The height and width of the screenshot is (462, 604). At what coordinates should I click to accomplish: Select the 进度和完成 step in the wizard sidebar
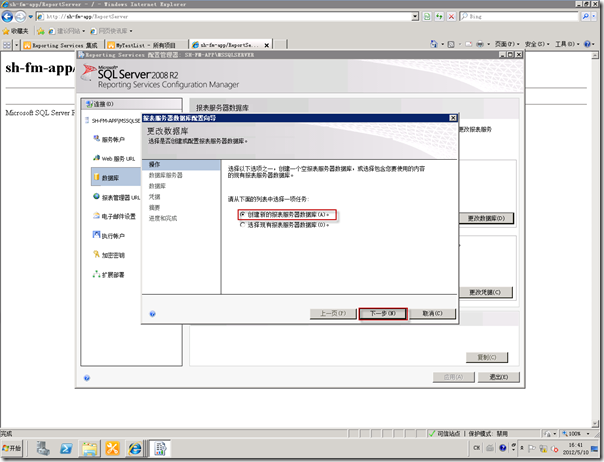click(163, 218)
